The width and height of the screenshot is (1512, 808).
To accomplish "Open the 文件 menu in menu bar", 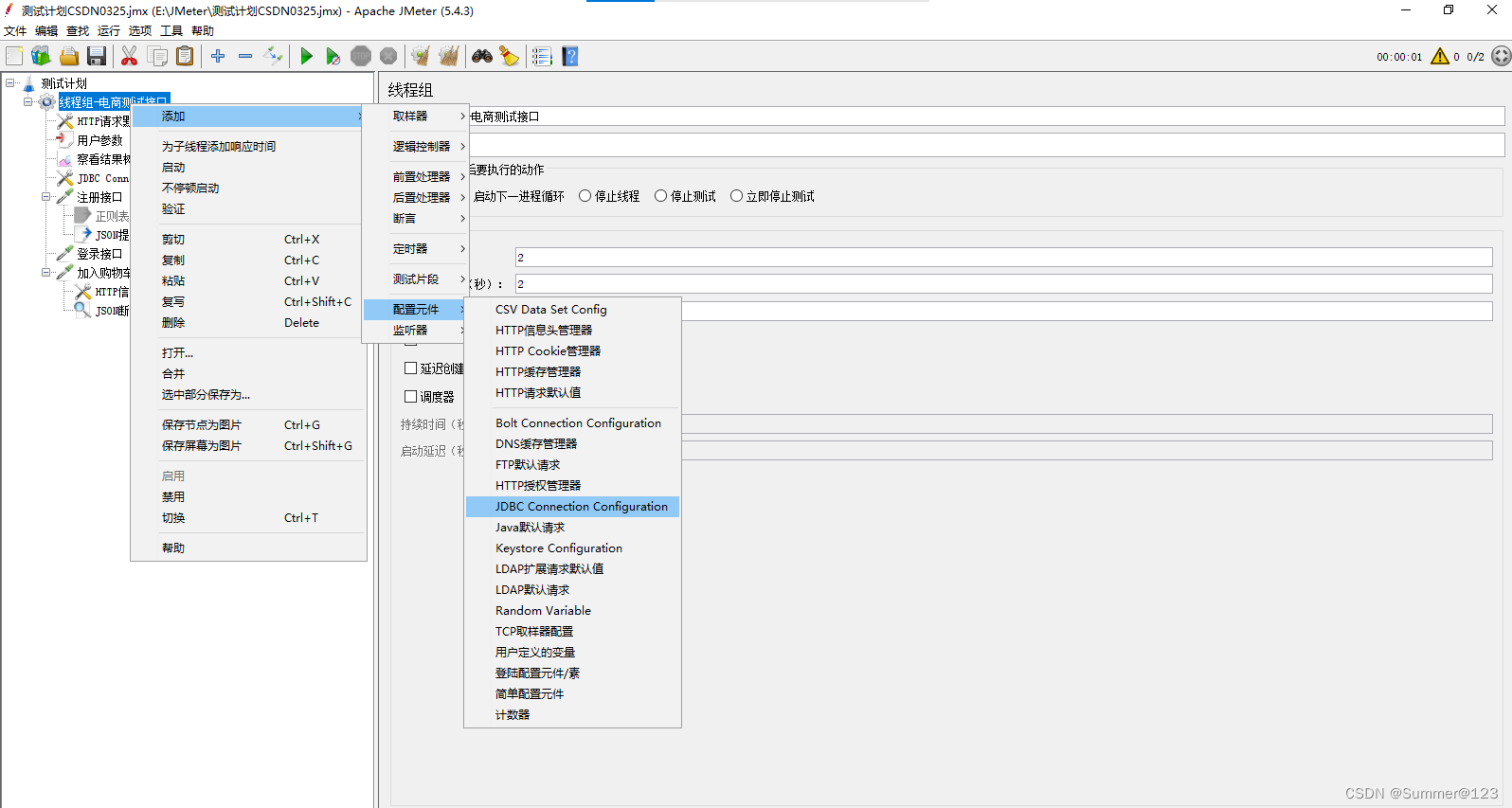I will pyautogui.click(x=16, y=31).
